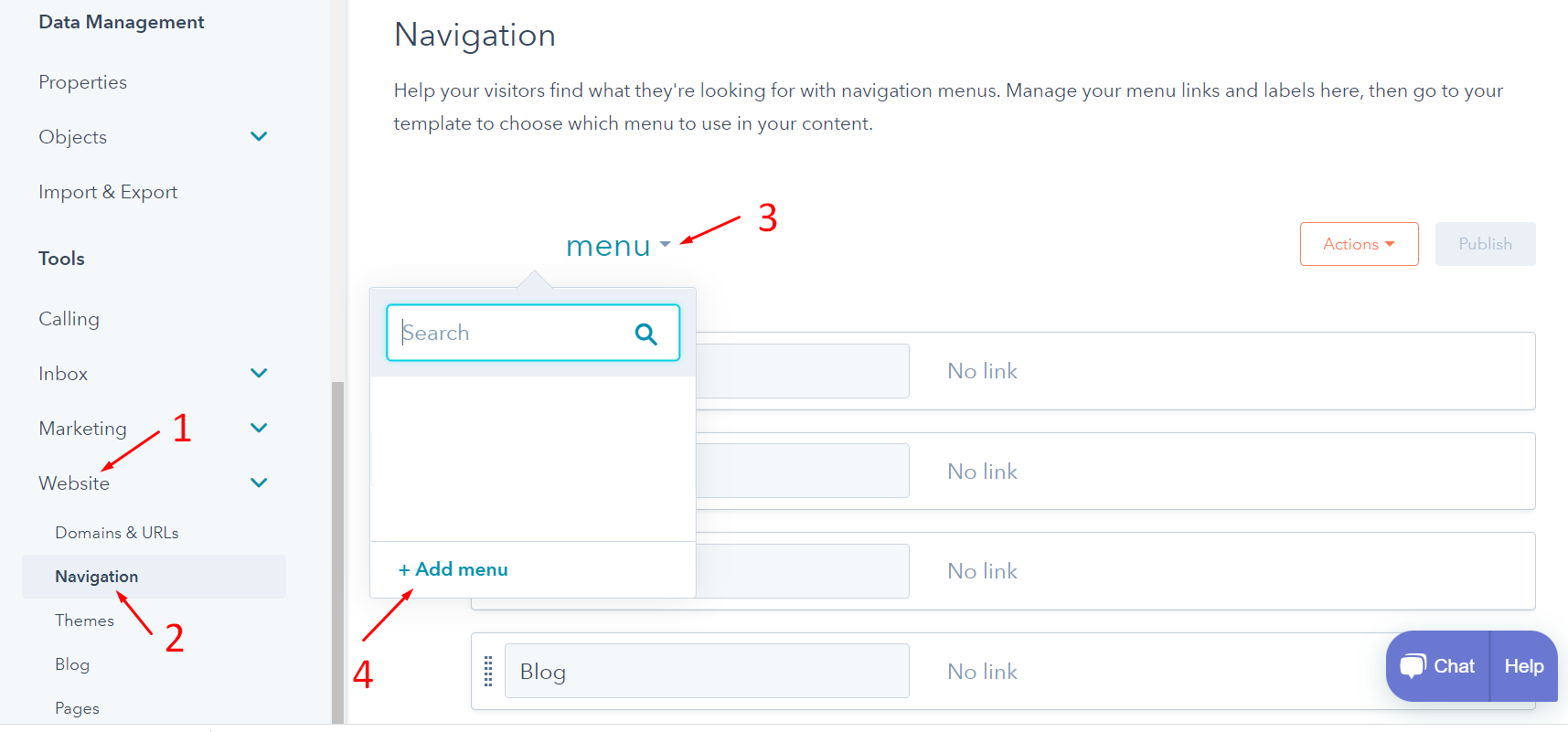
Task: Open the Actions dropdown button
Action: tap(1359, 244)
